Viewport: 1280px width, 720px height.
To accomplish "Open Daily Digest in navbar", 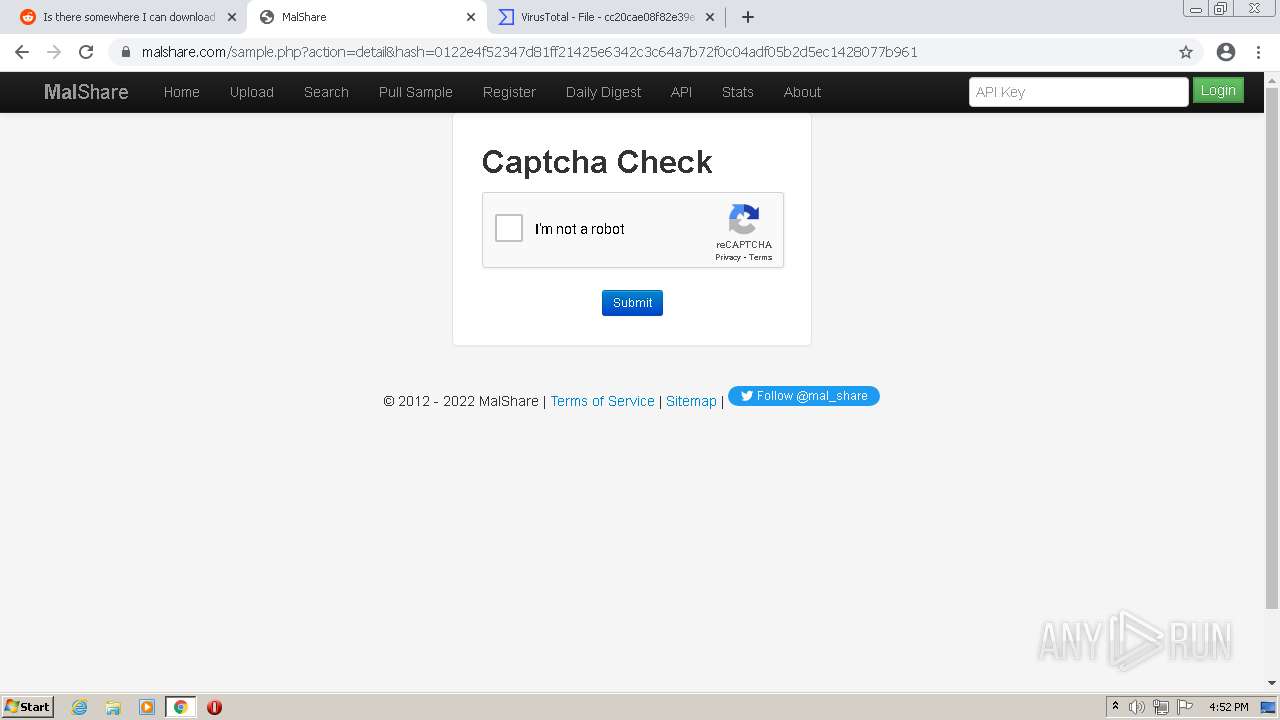I will (x=603, y=92).
